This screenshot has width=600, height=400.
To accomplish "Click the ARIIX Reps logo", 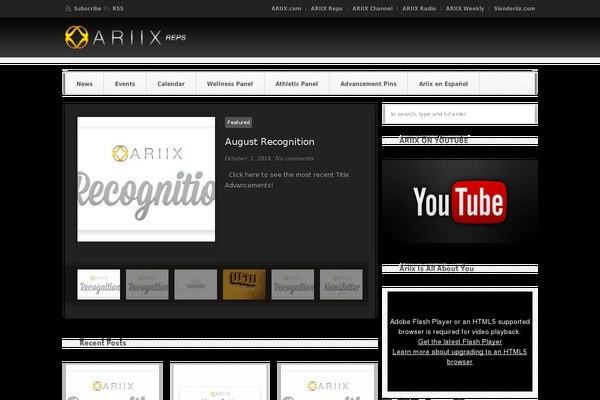I will click(126, 37).
